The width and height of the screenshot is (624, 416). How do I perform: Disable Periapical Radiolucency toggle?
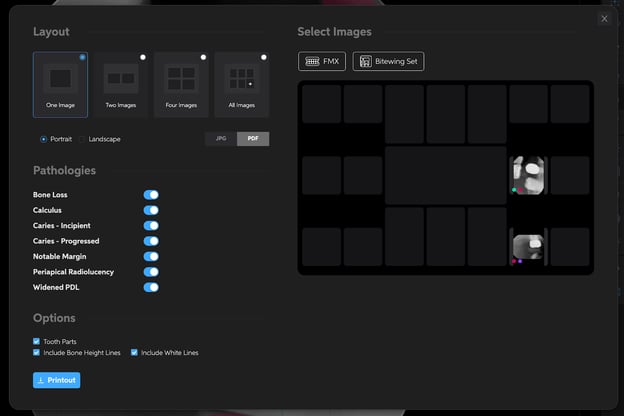click(x=151, y=271)
